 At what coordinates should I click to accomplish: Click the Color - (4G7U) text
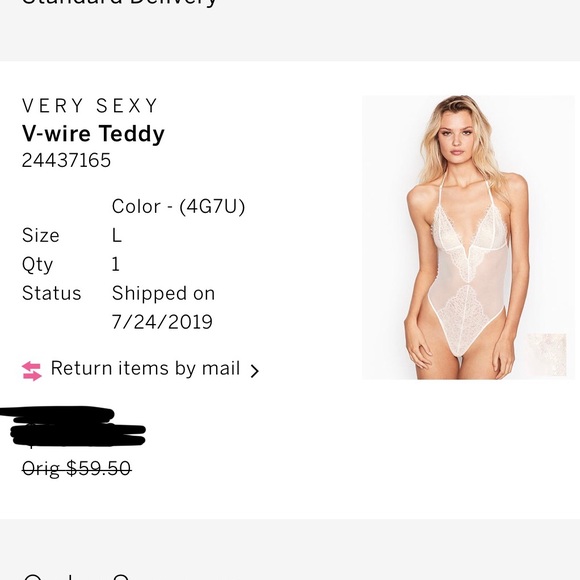(178, 206)
